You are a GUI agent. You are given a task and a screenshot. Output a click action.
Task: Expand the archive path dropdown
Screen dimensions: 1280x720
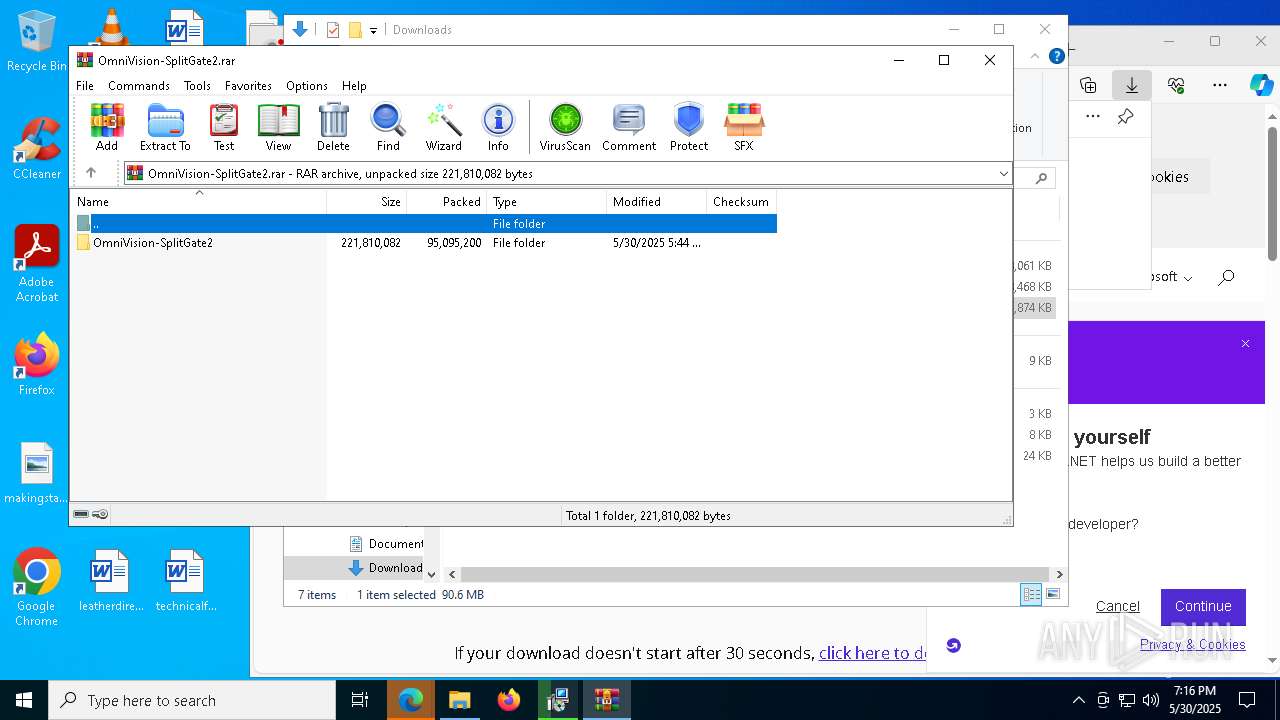1003,174
